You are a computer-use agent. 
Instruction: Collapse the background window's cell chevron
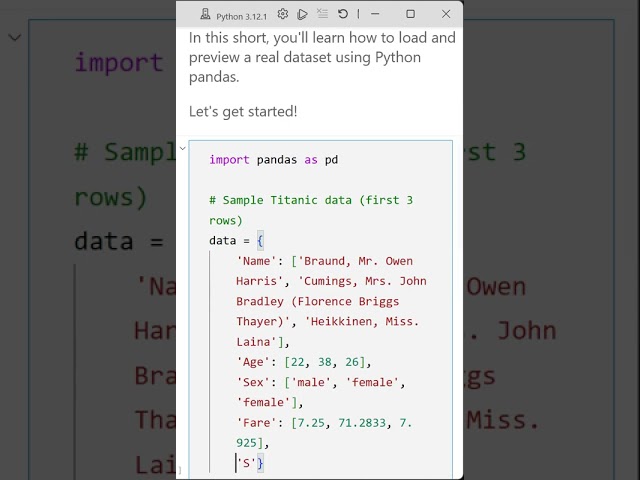[x=15, y=38]
